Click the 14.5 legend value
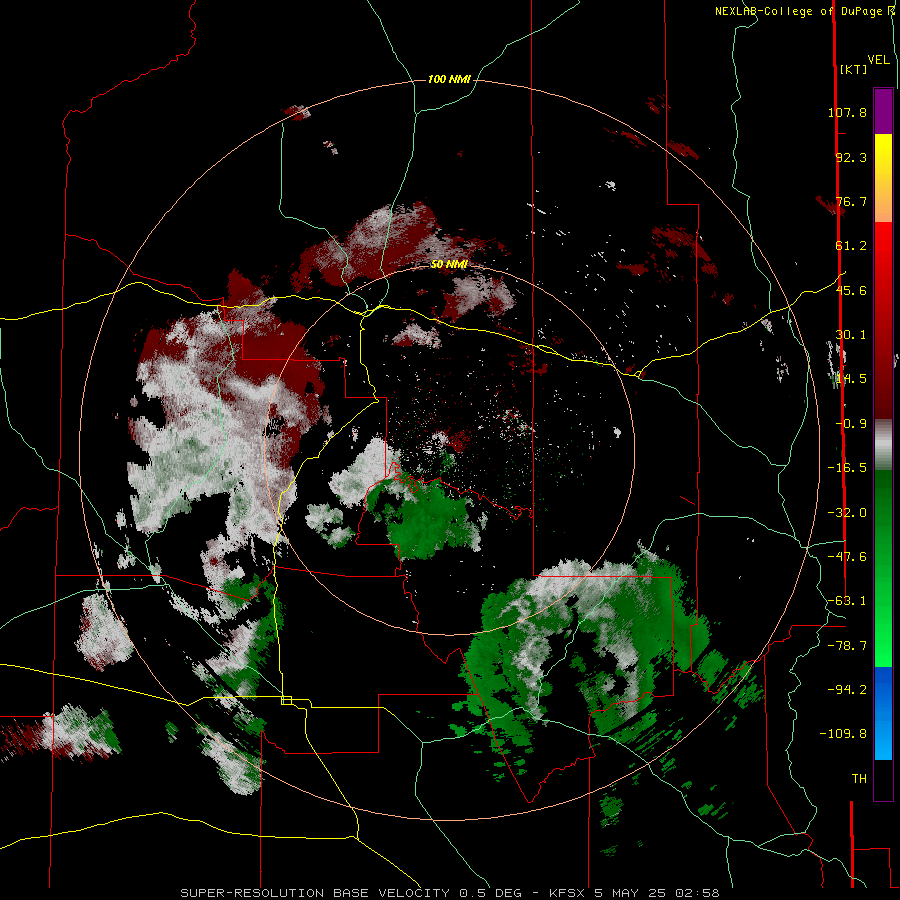The width and height of the screenshot is (900, 900). tap(851, 379)
